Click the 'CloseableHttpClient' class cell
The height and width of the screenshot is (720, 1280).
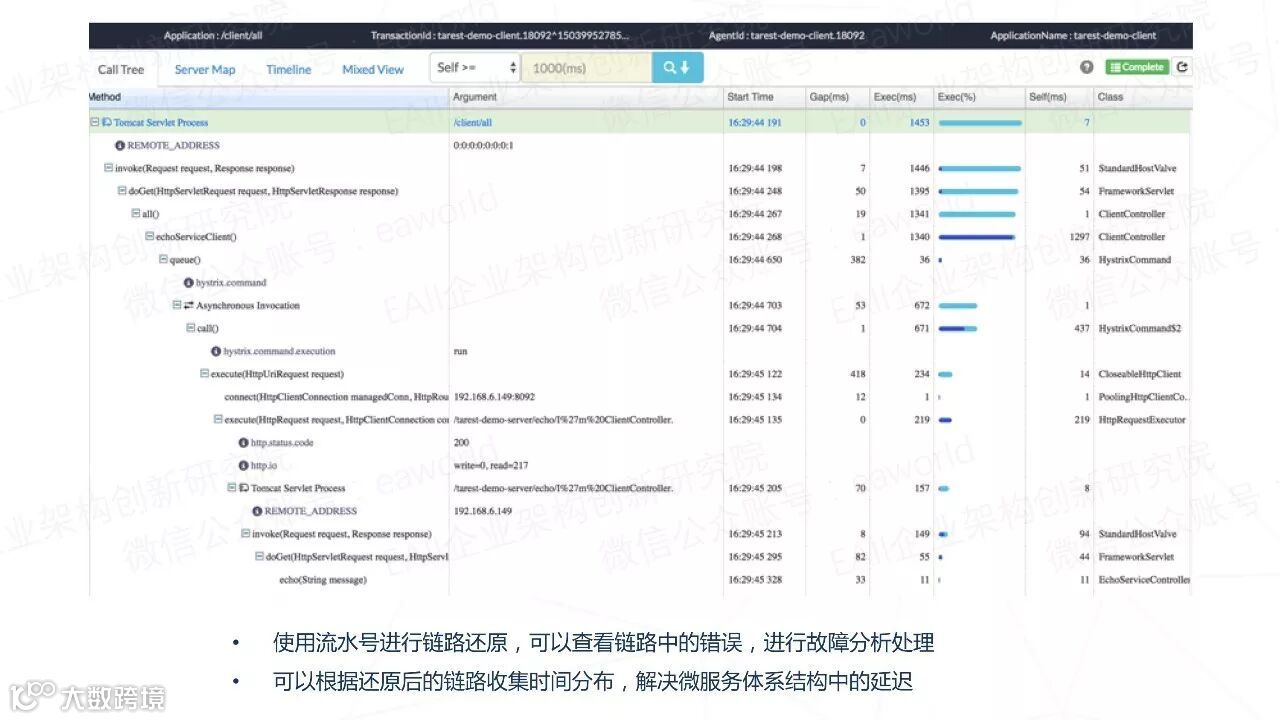pos(1140,374)
